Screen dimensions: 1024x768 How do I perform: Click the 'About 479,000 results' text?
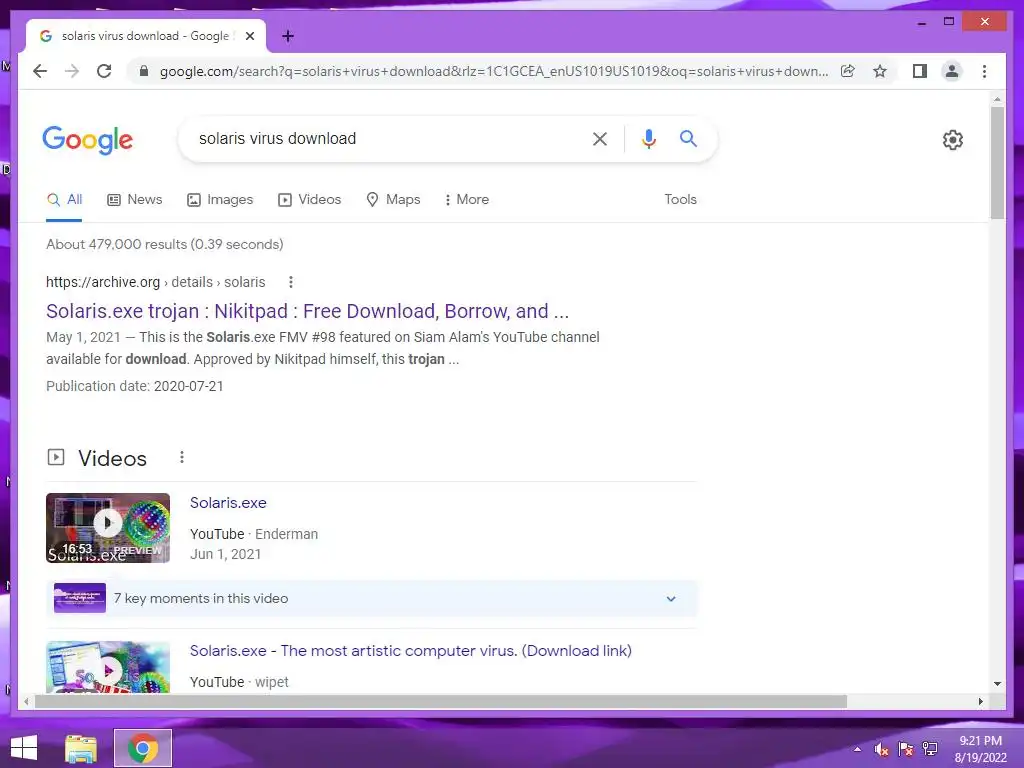(x=165, y=244)
